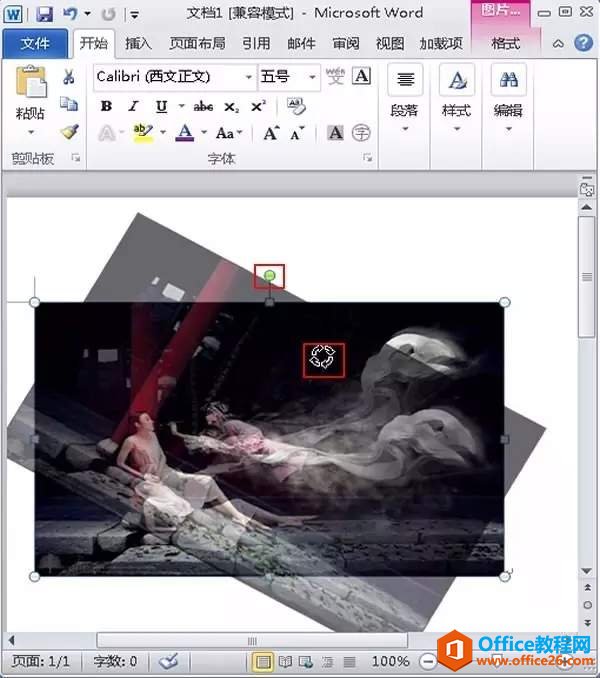The image size is (600, 678).
Task: Toggle Bold formatting
Action: [106, 106]
